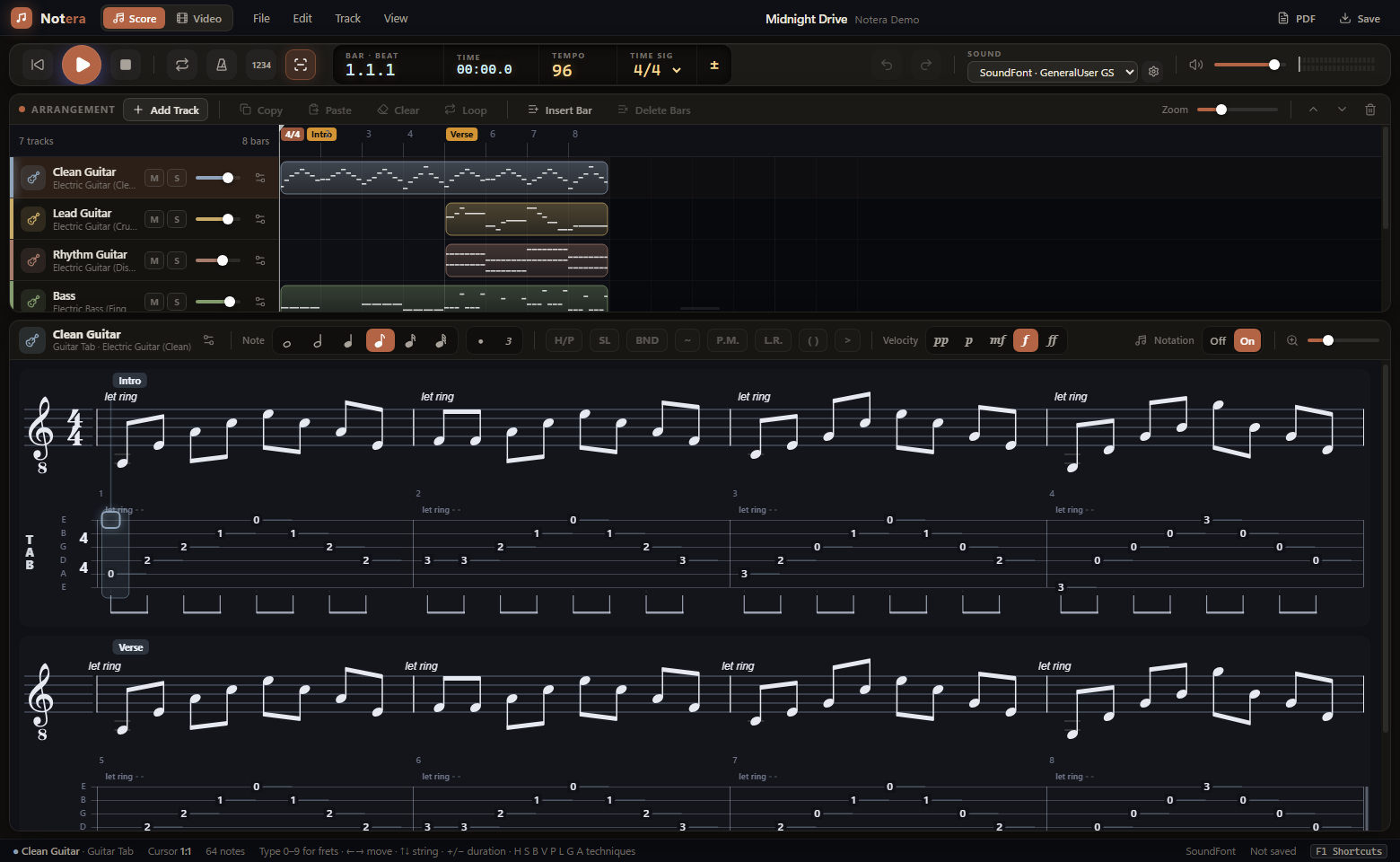Viewport: 1400px width, 862px height.
Task: Mute the Lead Guitar track
Action: [154, 219]
